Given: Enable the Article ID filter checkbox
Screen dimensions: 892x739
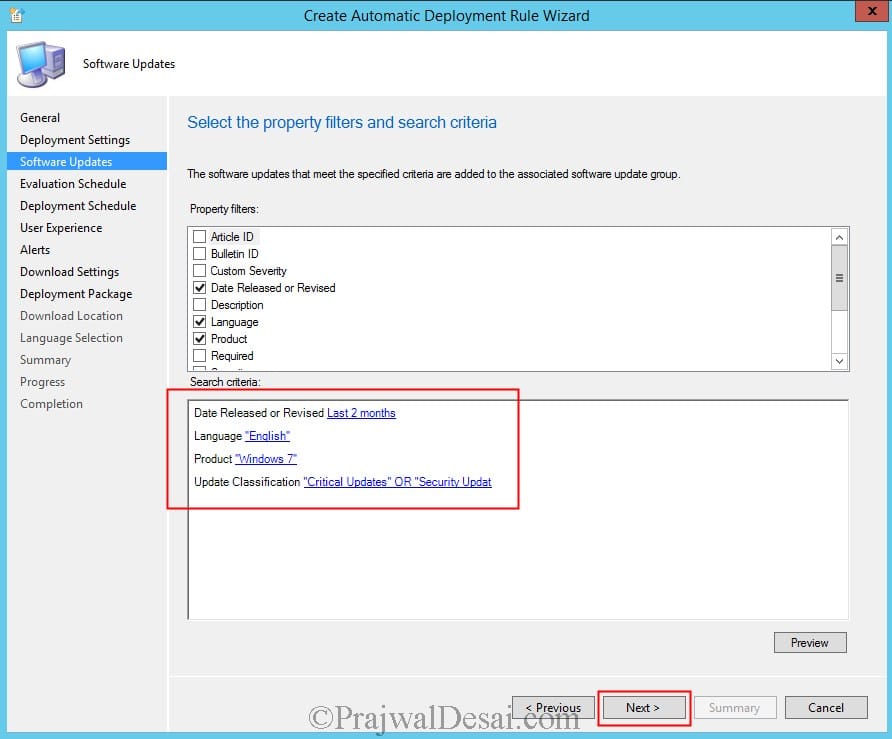Looking at the screenshot, I should coord(200,236).
